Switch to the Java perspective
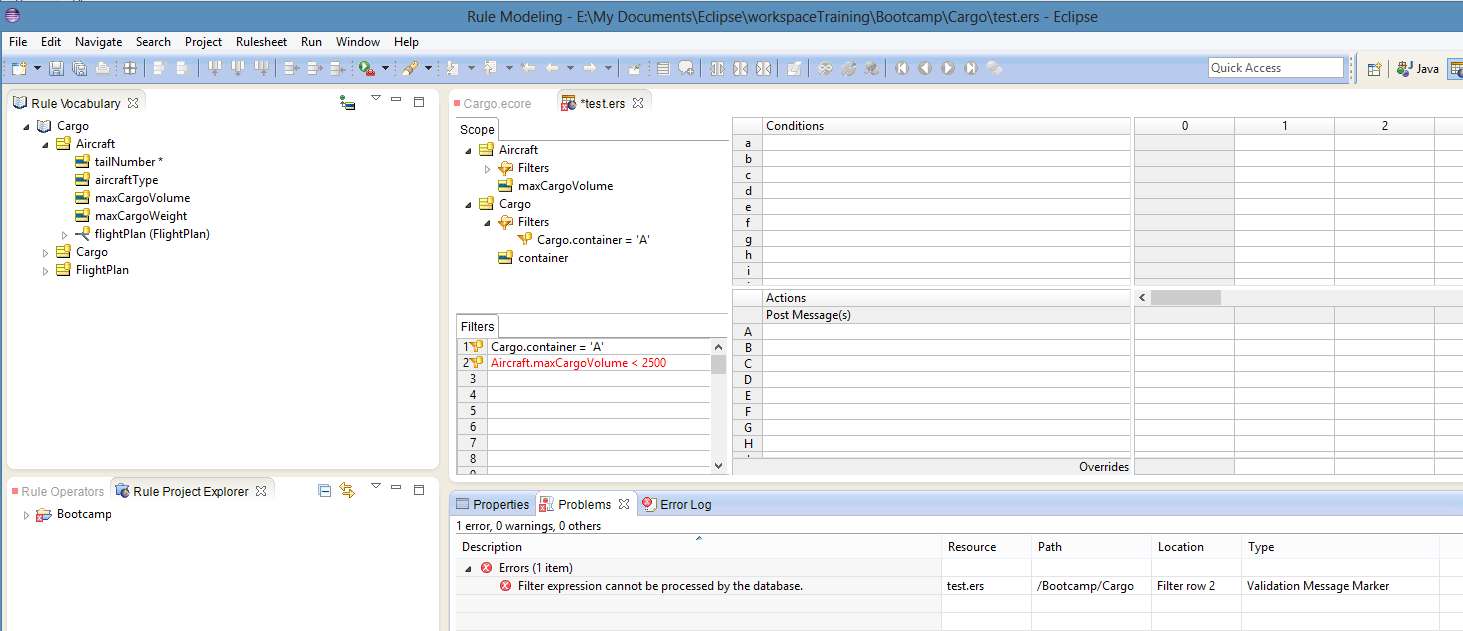Screen dimensions: 1463x631 point(1417,68)
